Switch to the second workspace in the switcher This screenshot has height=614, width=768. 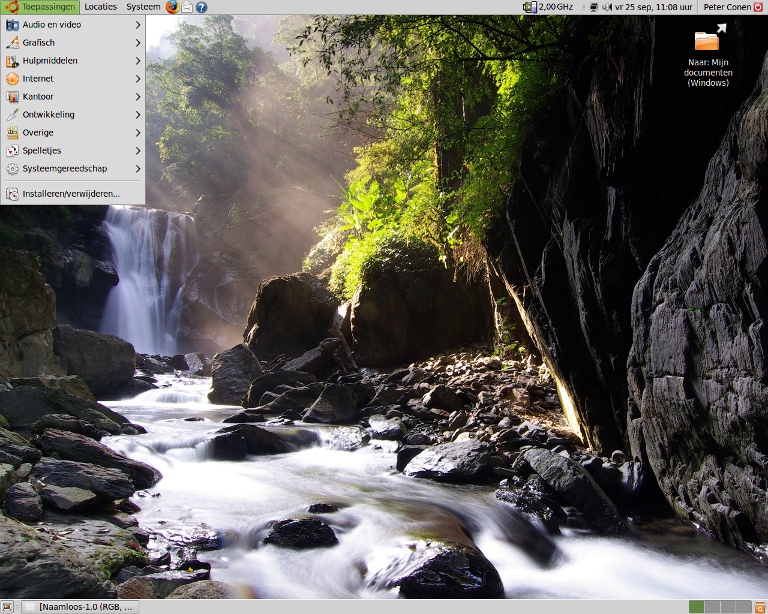(712, 607)
